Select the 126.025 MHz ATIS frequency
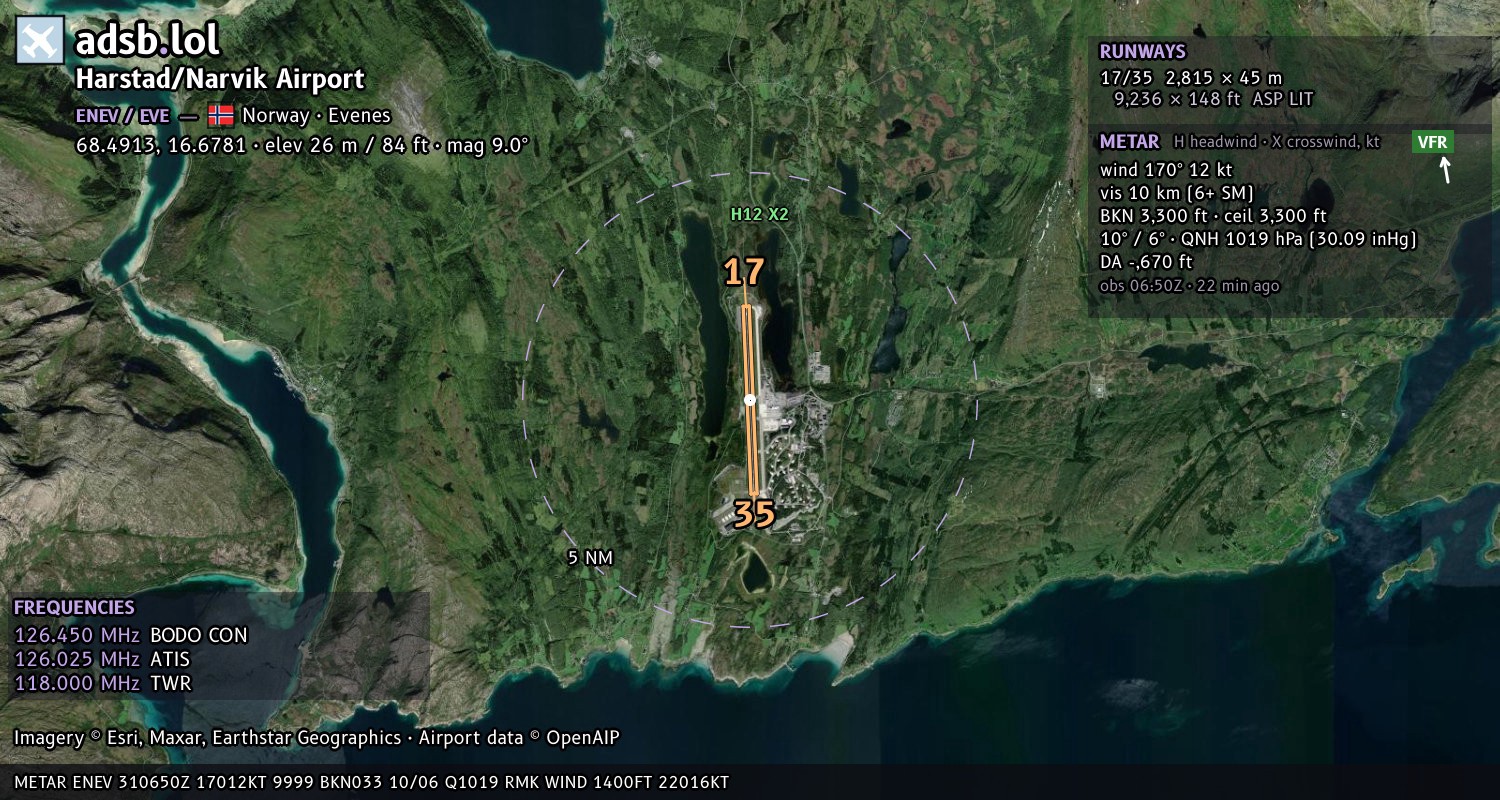This screenshot has width=1500, height=800. pos(102,659)
